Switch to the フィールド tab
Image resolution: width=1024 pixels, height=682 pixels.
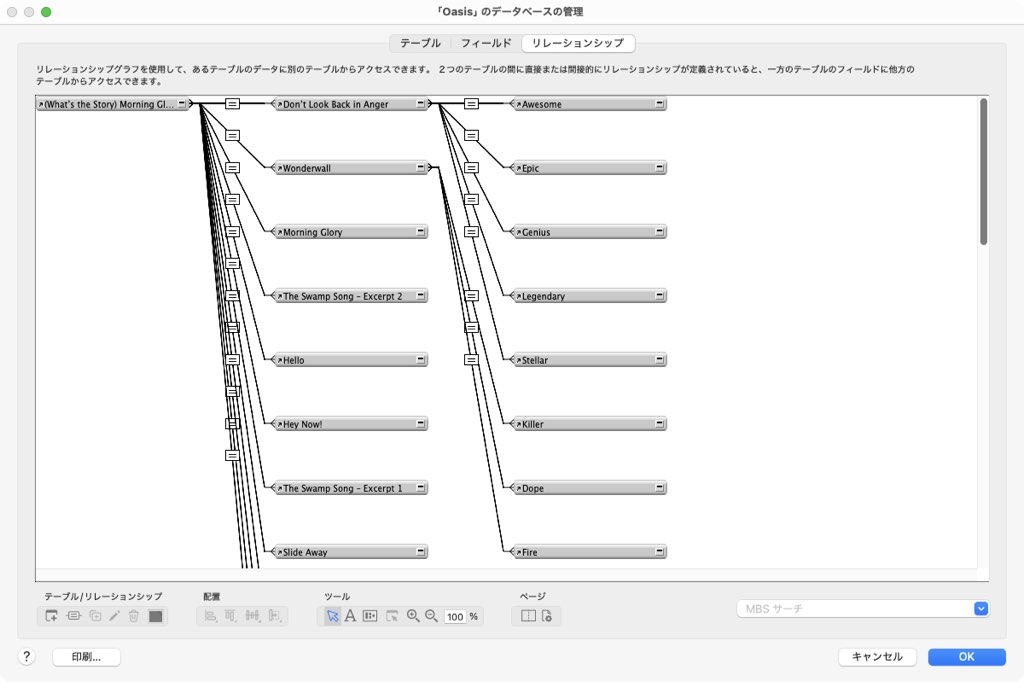486,43
